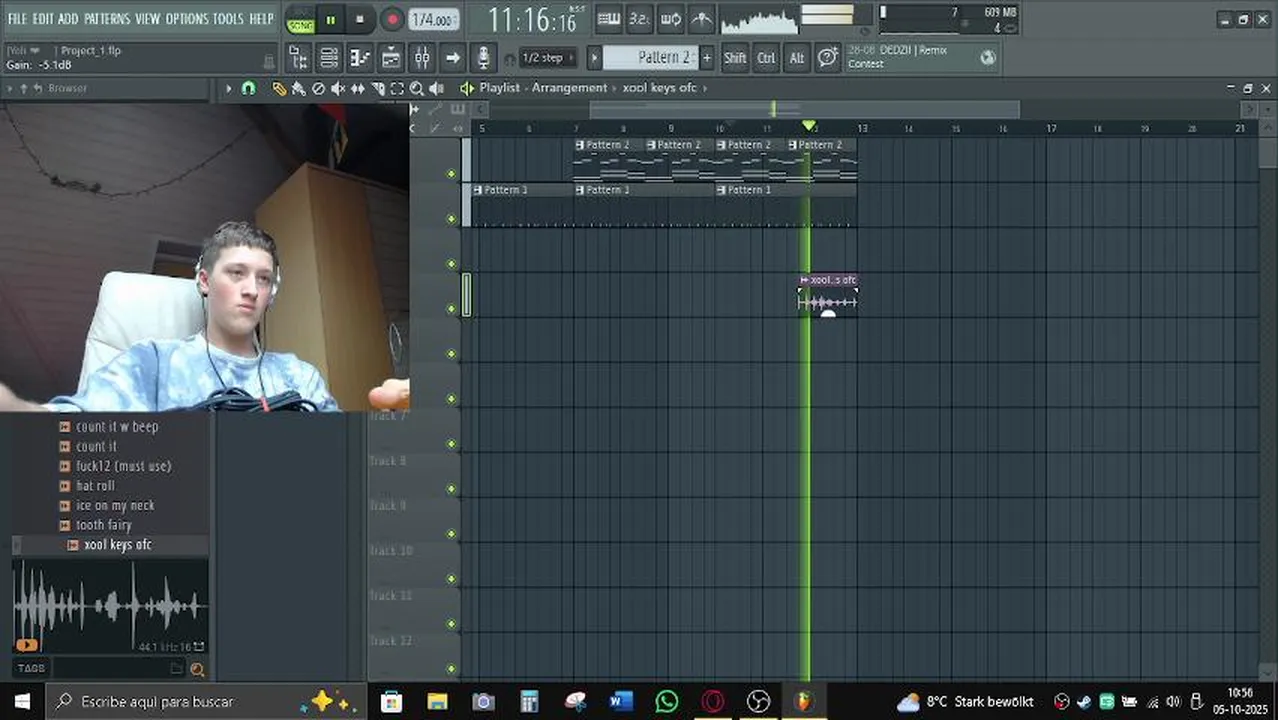Select the Select marquee tool
The width and height of the screenshot is (1278, 720).
click(397, 88)
